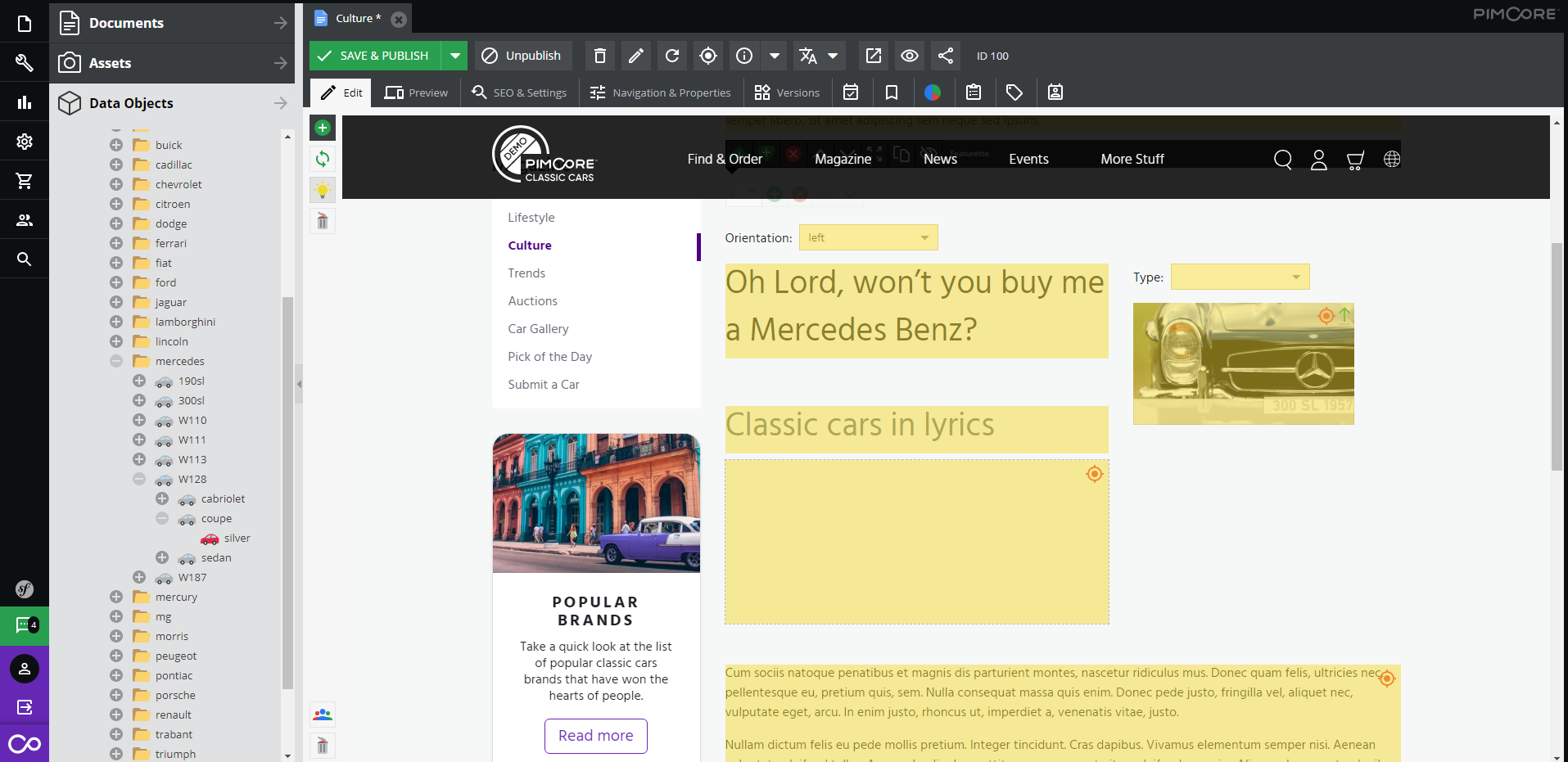Viewport: 1568px width, 762px height.
Task: Click the tree panel vertical scrollbar
Action: pos(287,492)
